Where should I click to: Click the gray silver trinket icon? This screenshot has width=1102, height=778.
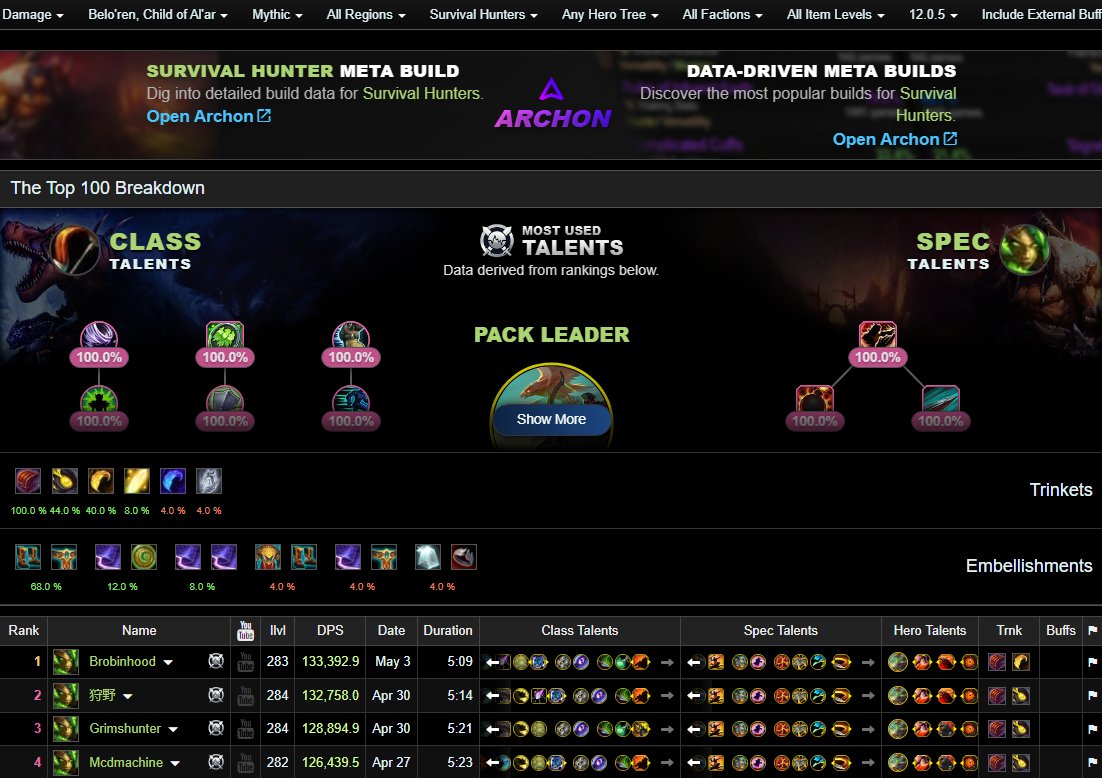point(209,481)
